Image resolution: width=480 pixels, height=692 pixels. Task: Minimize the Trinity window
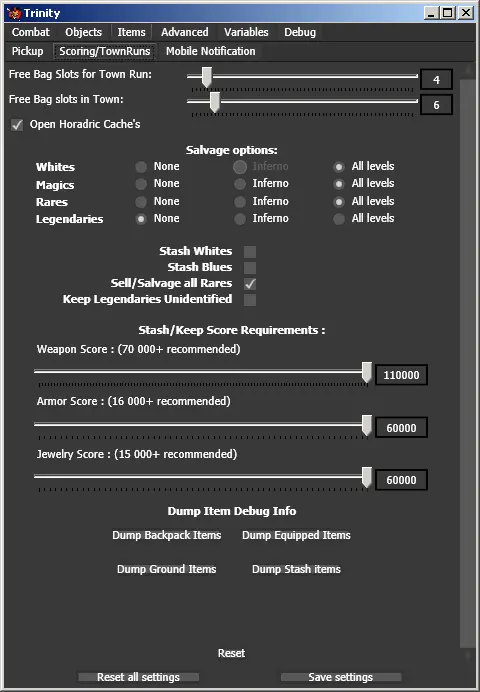431,13
